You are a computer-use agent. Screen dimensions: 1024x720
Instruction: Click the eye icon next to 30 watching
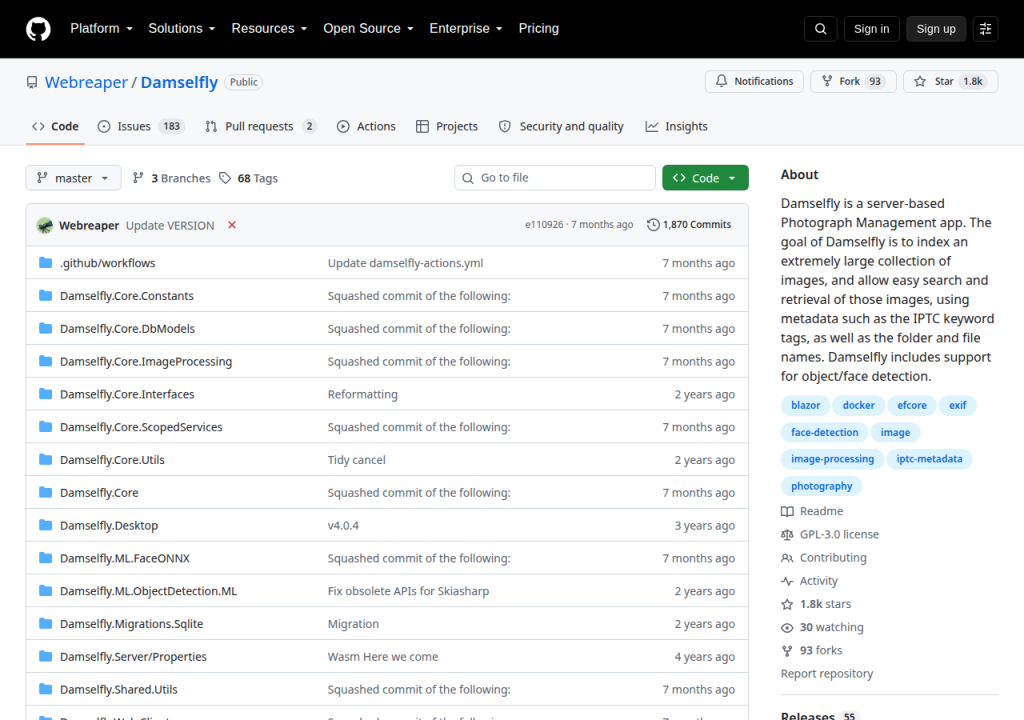(x=787, y=627)
